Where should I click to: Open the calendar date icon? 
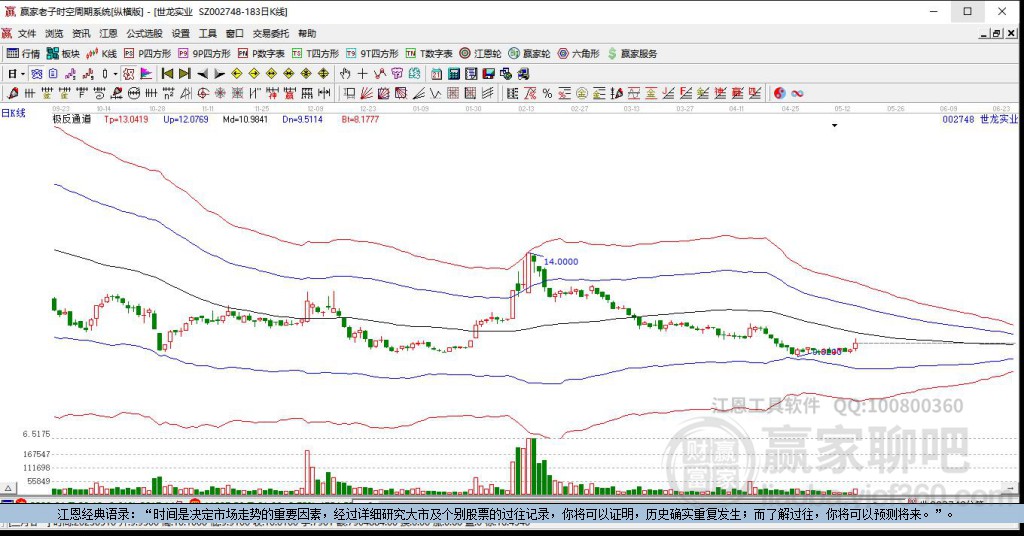436,74
